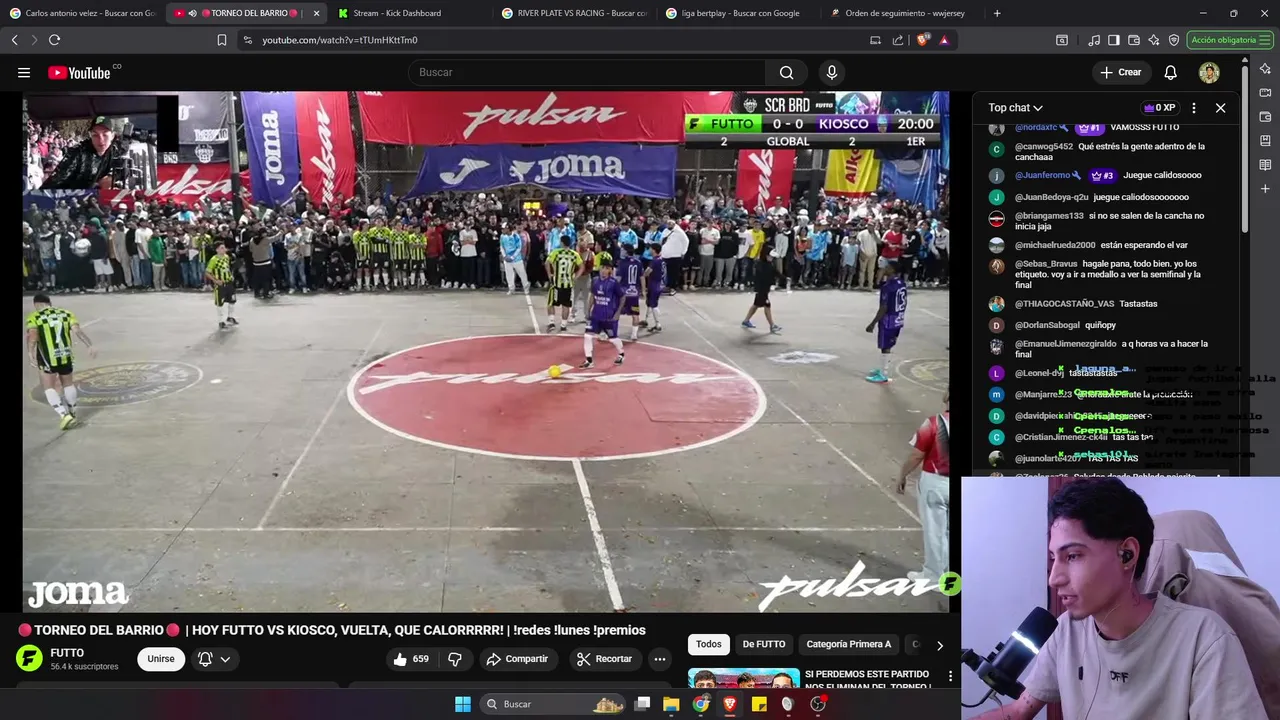Click the live video player
Viewport: 1280px width, 720px height.
tap(486, 351)
